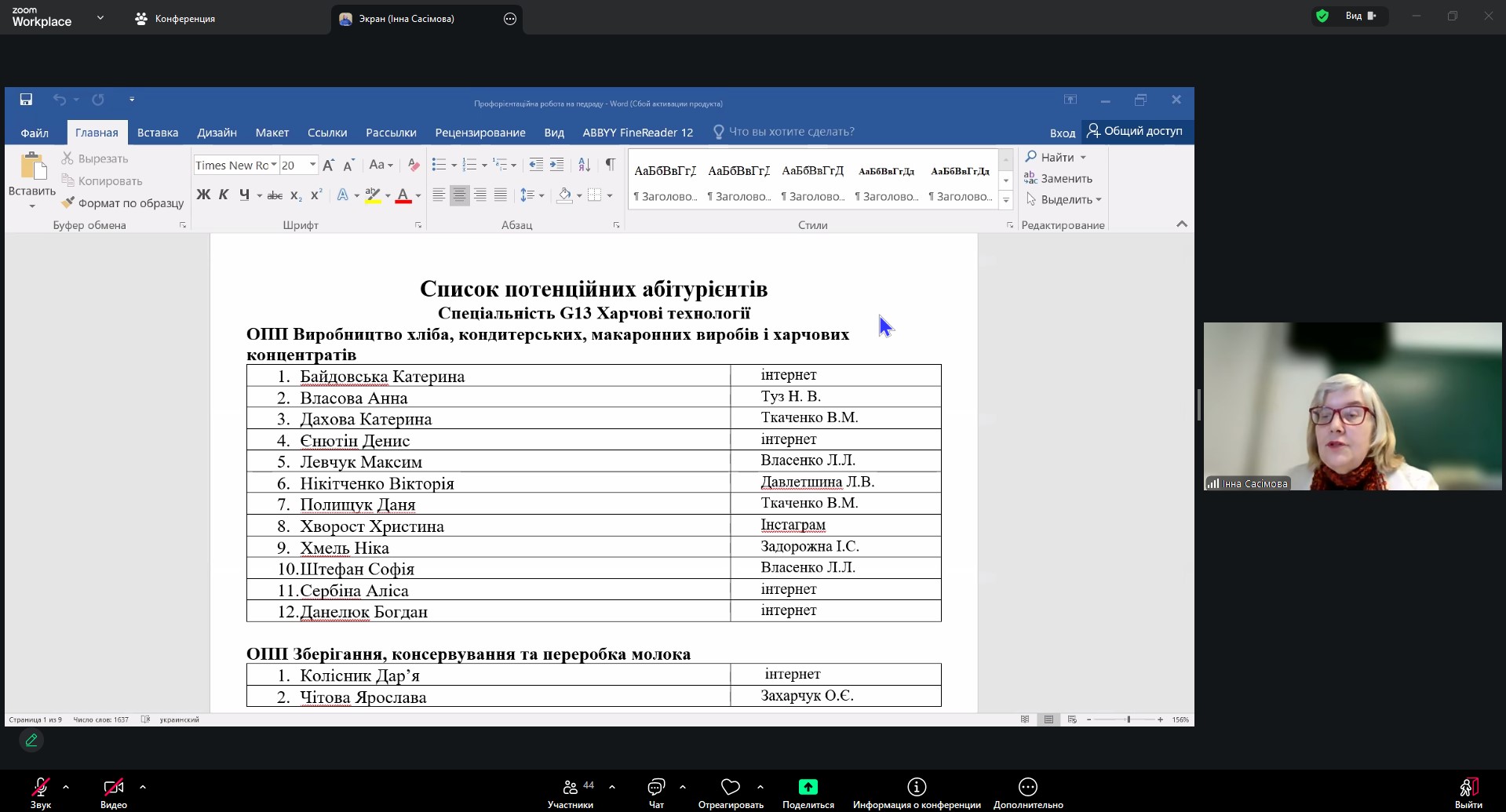Toggle italic (К) formatting
1506x812 pixels.
click(224, 195)
